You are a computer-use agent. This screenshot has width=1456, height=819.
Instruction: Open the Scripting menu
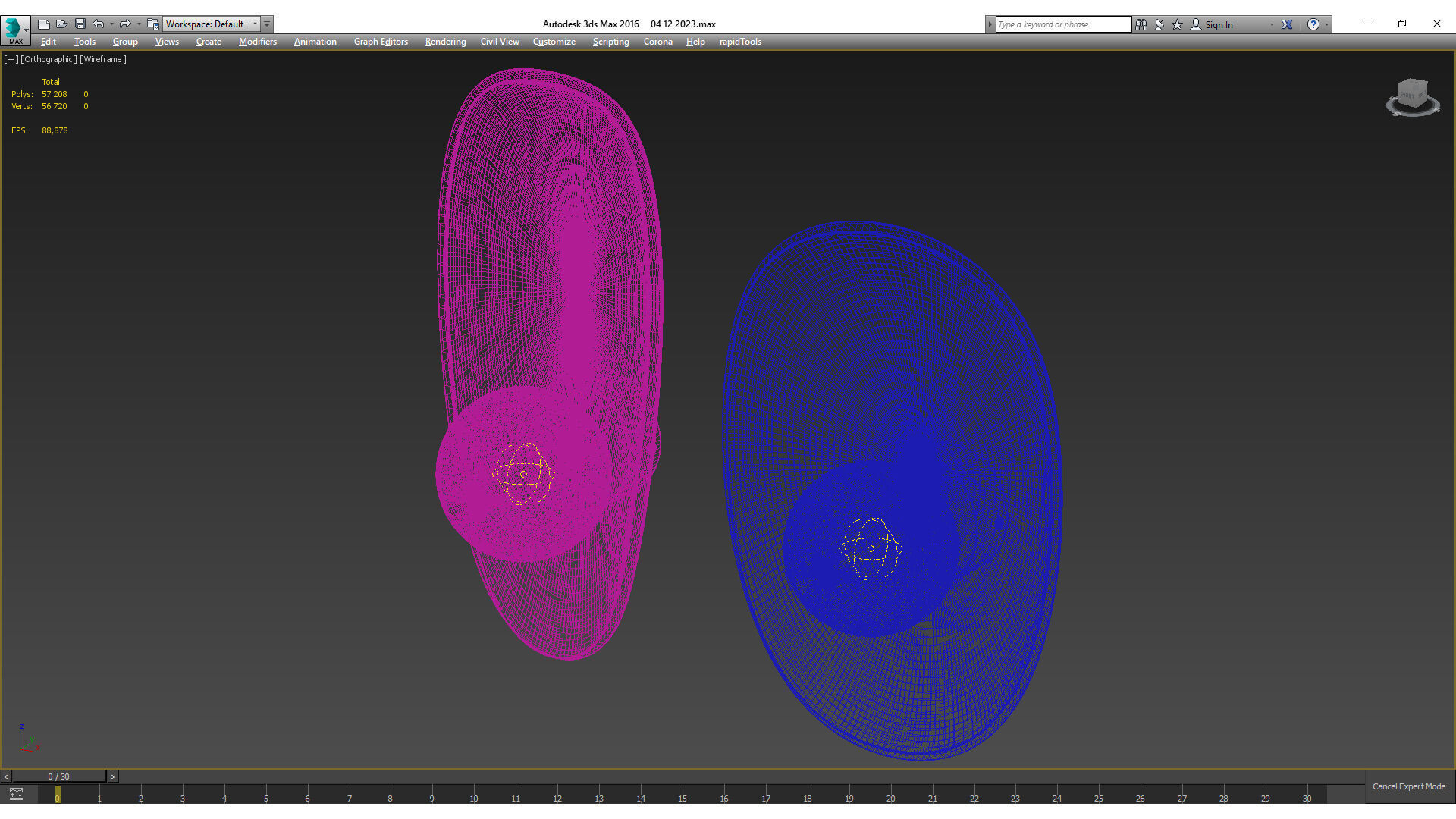pyautogui.click(x=610, y=42)
